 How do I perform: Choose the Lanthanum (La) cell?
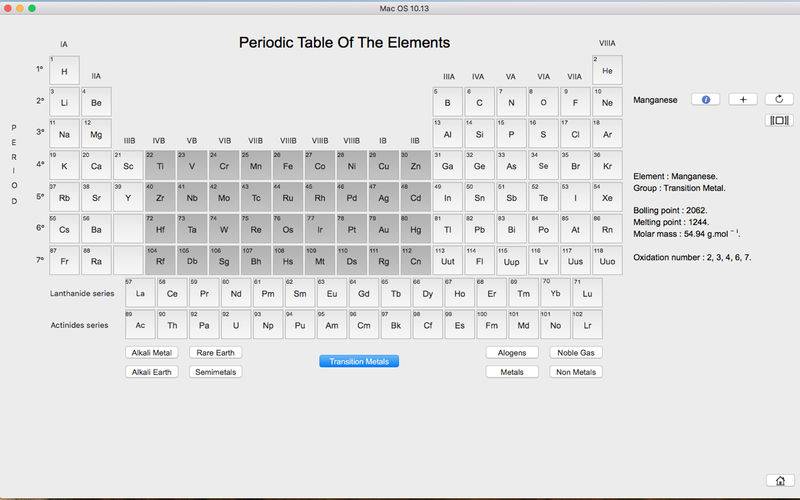click(x=140, y=293)
